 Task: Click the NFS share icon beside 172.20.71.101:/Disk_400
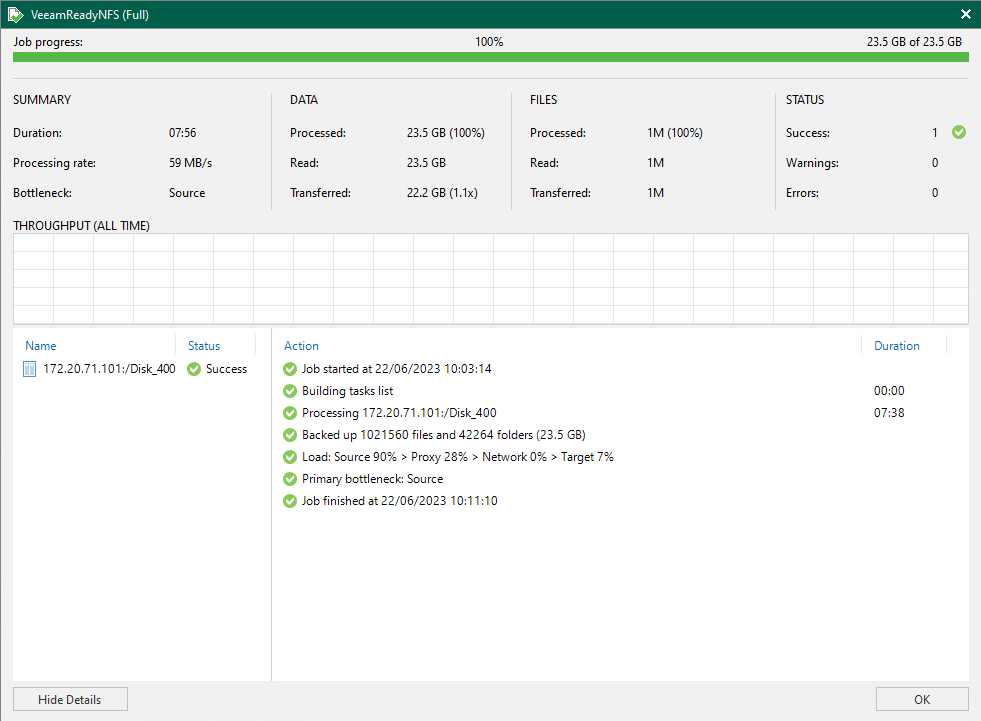pyautogui.click(x=29, y=369)
